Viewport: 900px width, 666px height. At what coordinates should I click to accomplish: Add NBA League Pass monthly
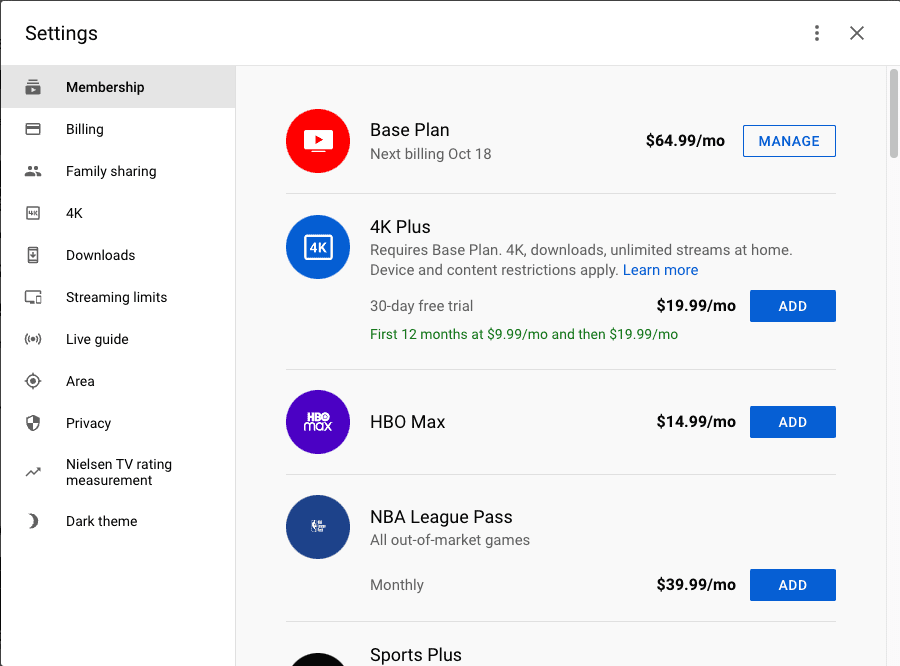pyautogui.click(x=792, y=585)
